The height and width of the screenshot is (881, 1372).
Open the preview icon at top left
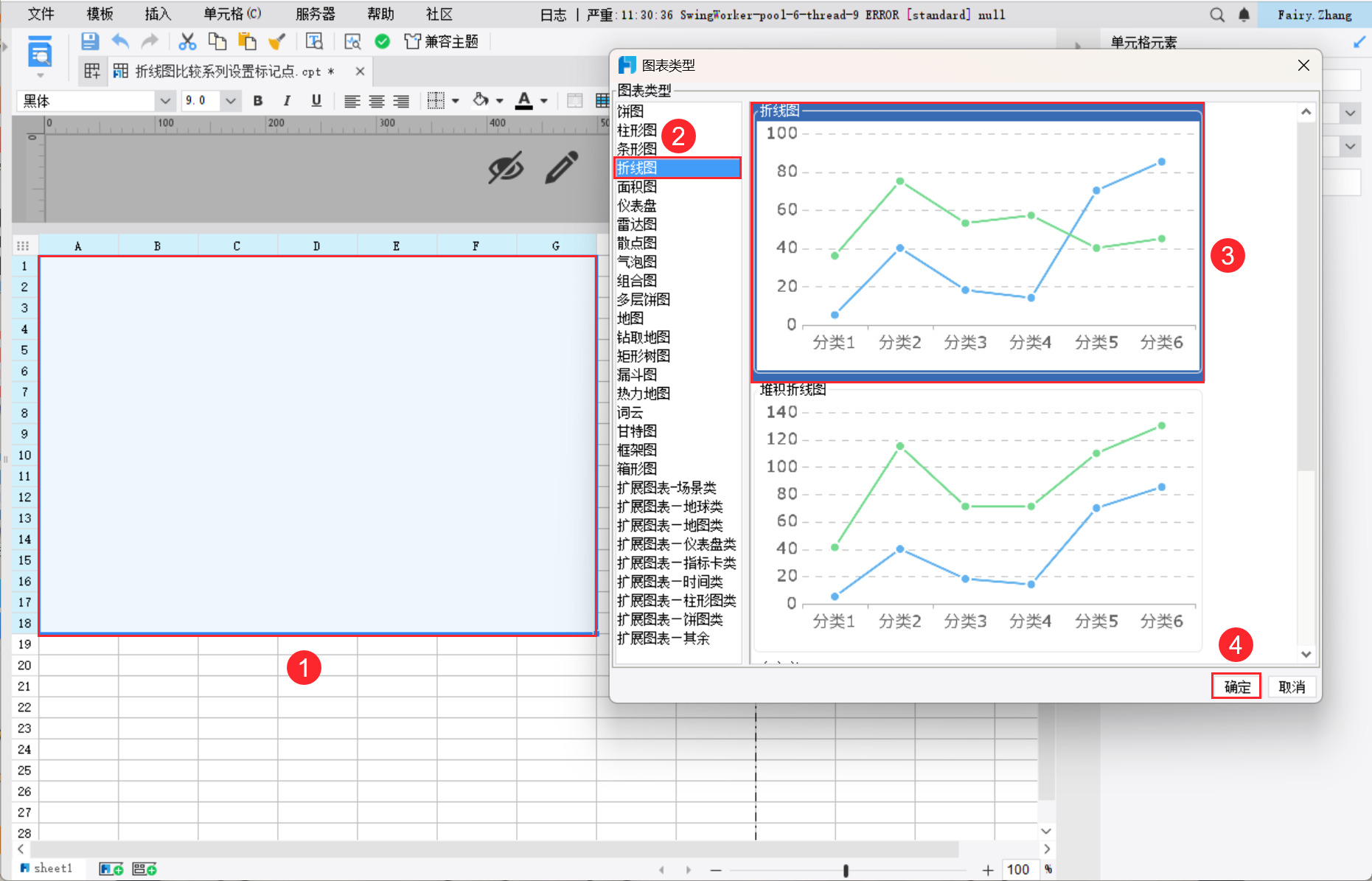(x=40, y=54)
